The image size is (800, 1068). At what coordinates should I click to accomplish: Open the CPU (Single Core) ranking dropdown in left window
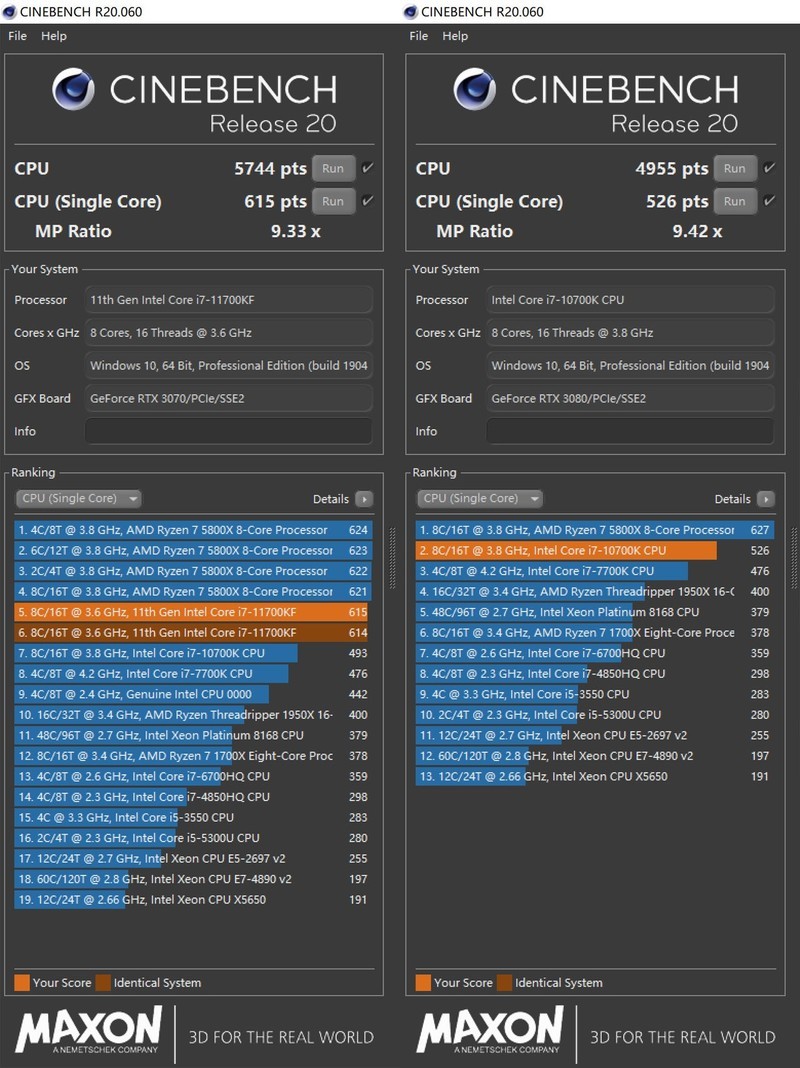pyautogui.click(x=78, y=498)
